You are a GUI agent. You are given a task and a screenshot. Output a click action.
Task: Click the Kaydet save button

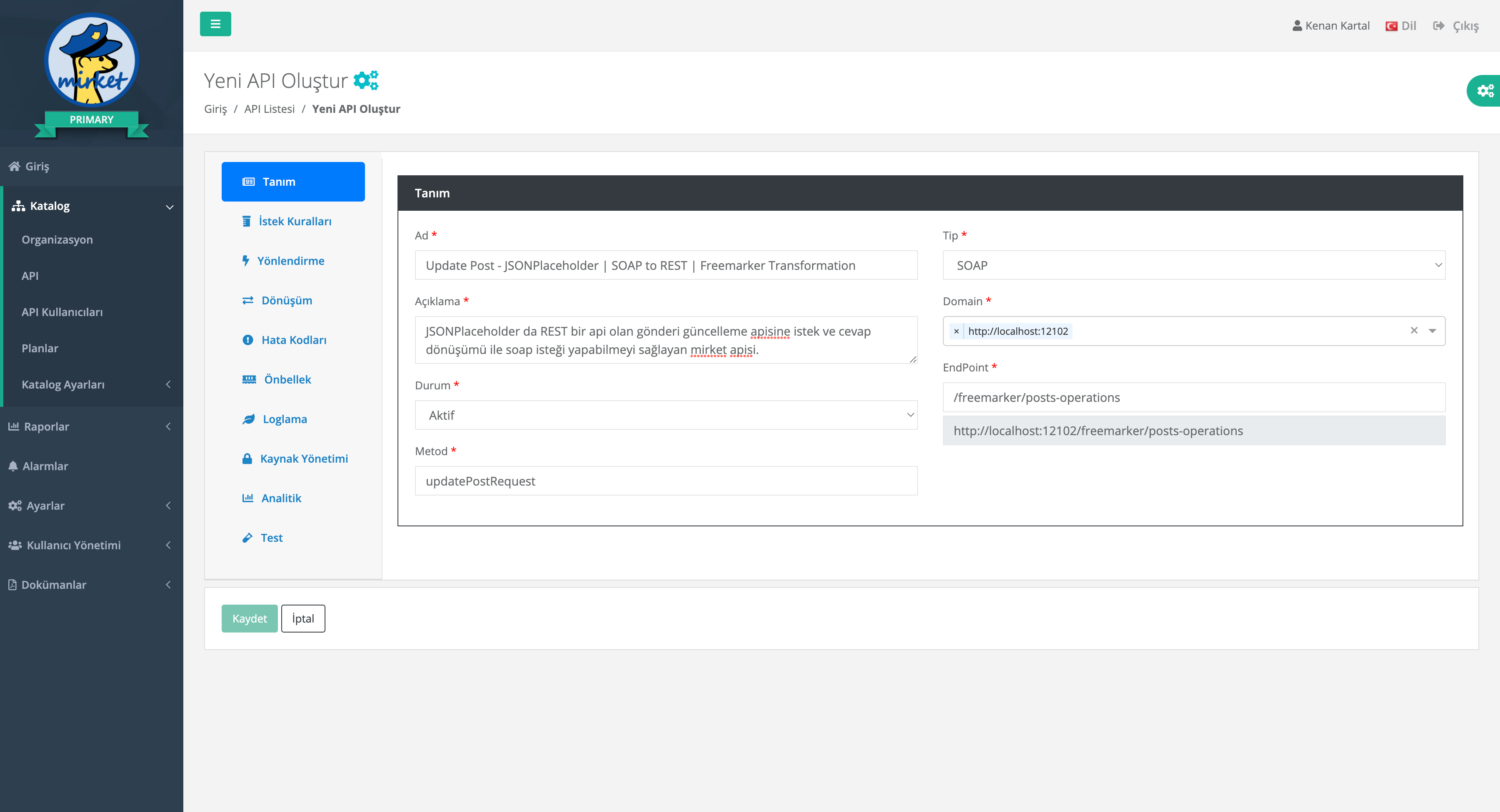point(249,618)
